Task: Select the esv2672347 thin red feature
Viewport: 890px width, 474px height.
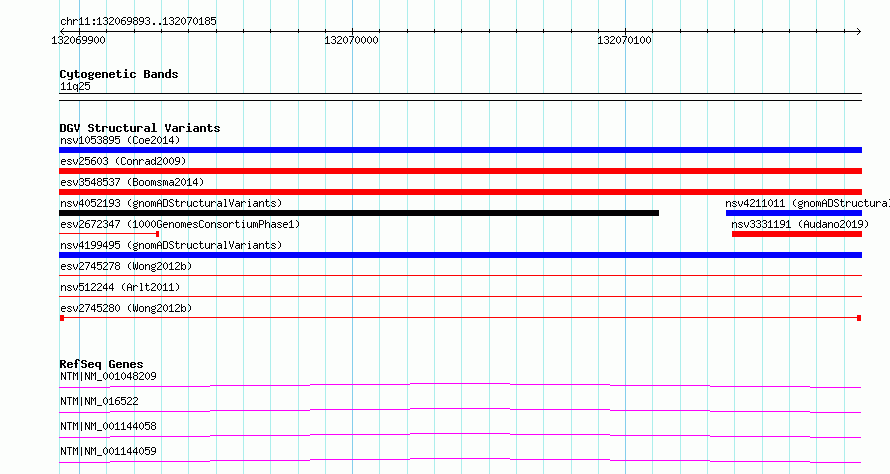Action: [x=109, y=234]
